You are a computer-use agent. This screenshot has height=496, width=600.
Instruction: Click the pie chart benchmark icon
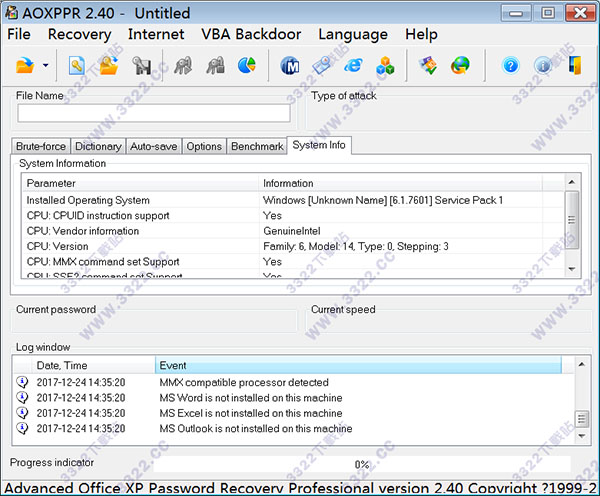click(246, 66)
